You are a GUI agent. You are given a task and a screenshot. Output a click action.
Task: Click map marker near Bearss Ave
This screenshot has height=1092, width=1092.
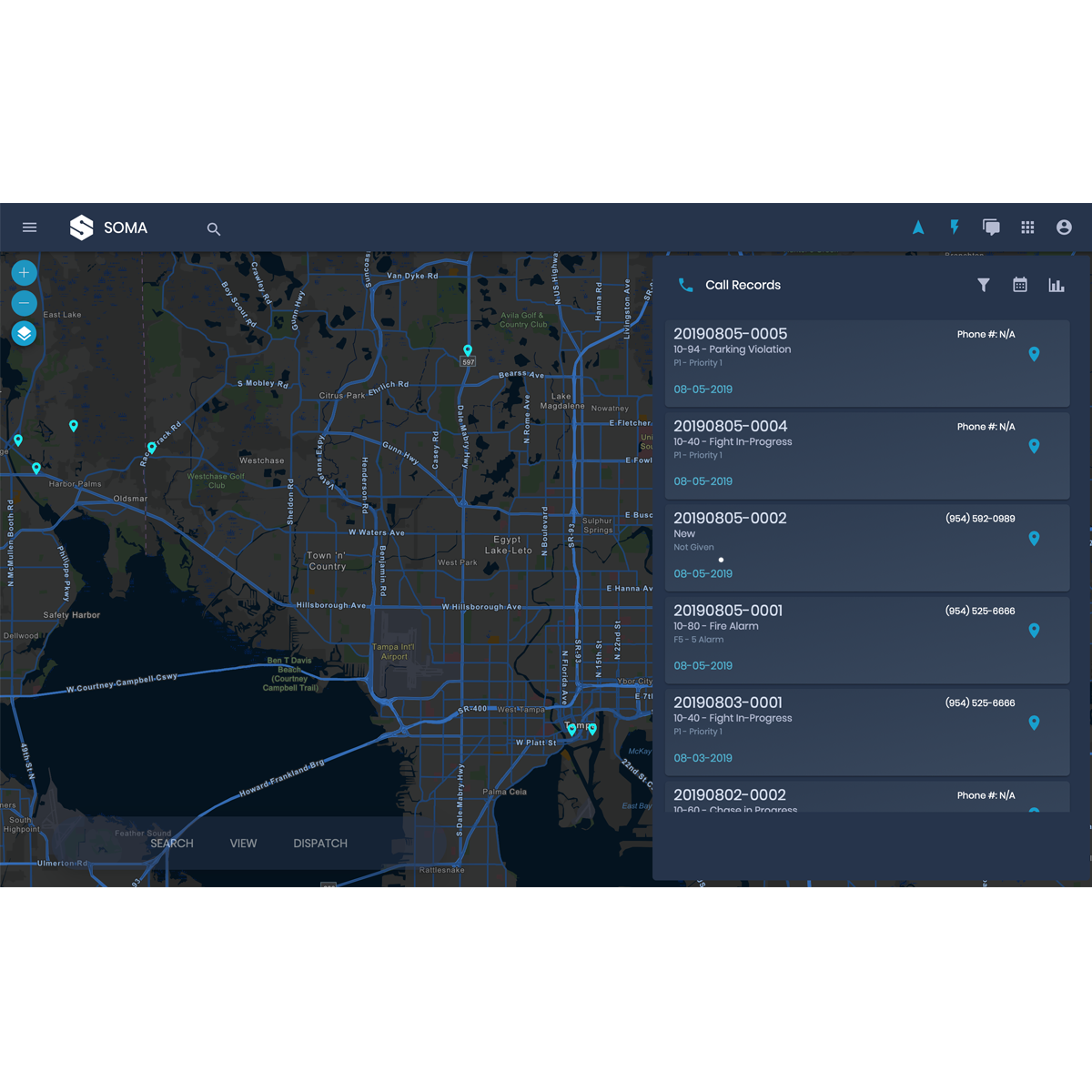click(468, 350)
